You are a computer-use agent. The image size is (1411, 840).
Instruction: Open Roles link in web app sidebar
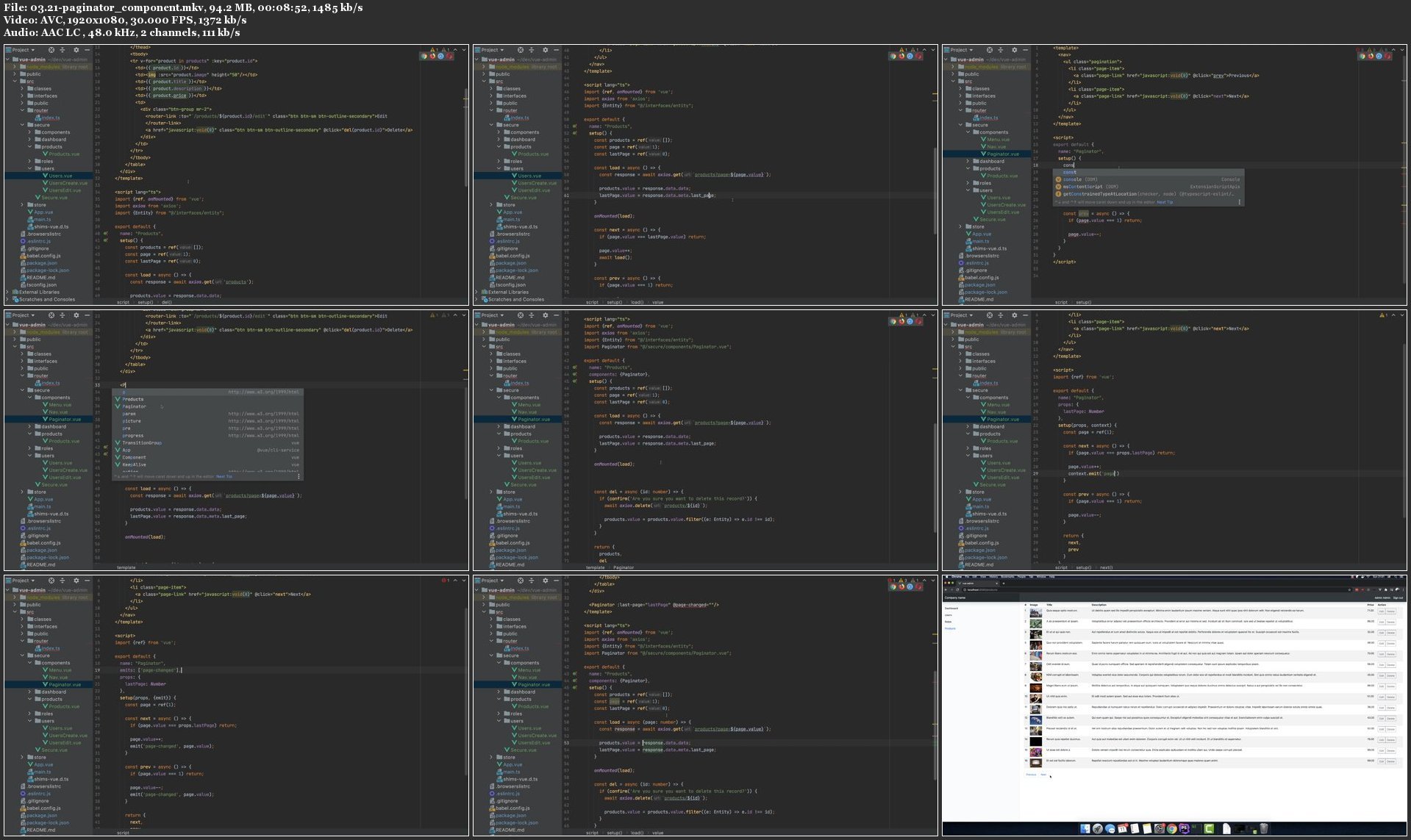point(949,622)
